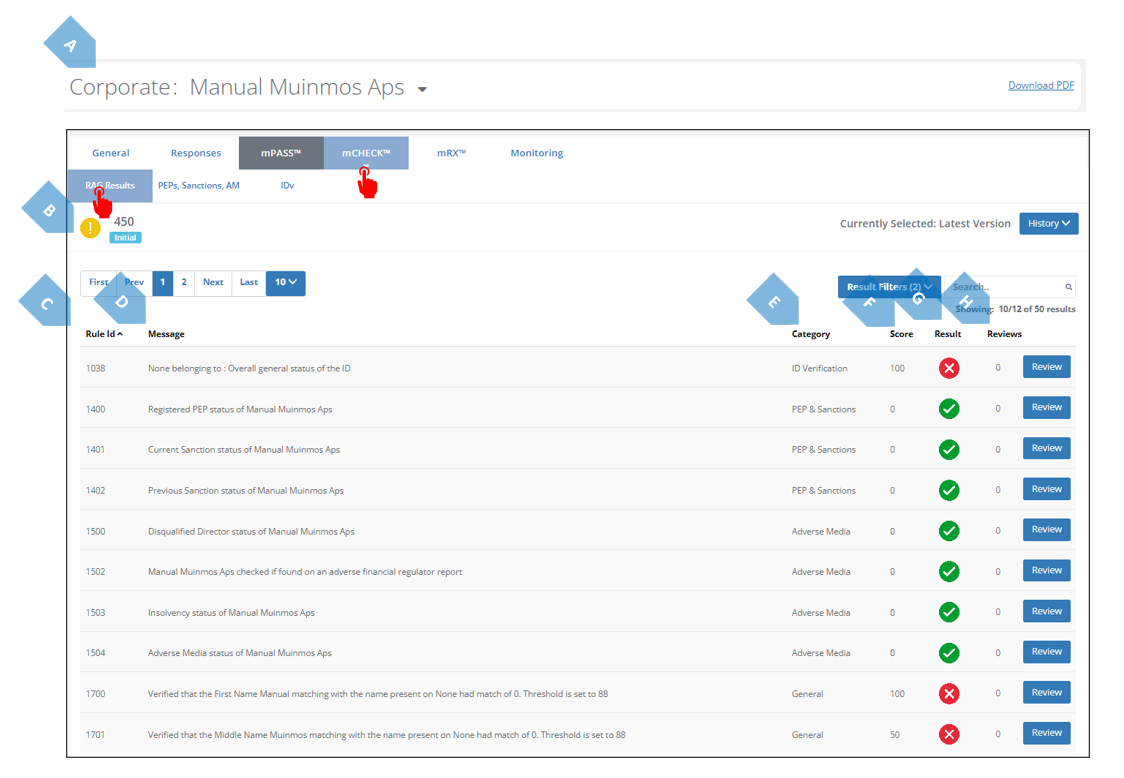
Task: Click the red fail icon for rule 1701
Action: [x=948, y=733]
